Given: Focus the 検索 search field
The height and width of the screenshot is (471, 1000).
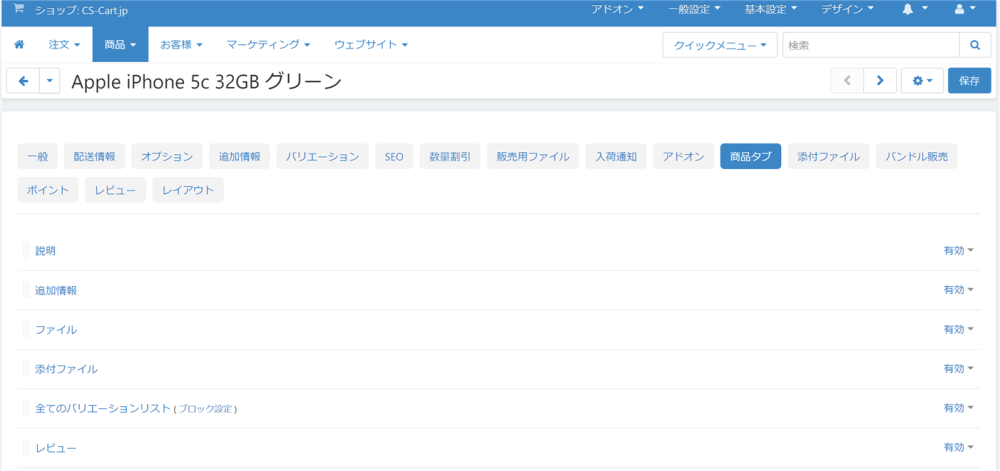Looking at the screenshot, I should tap(871, 45).
